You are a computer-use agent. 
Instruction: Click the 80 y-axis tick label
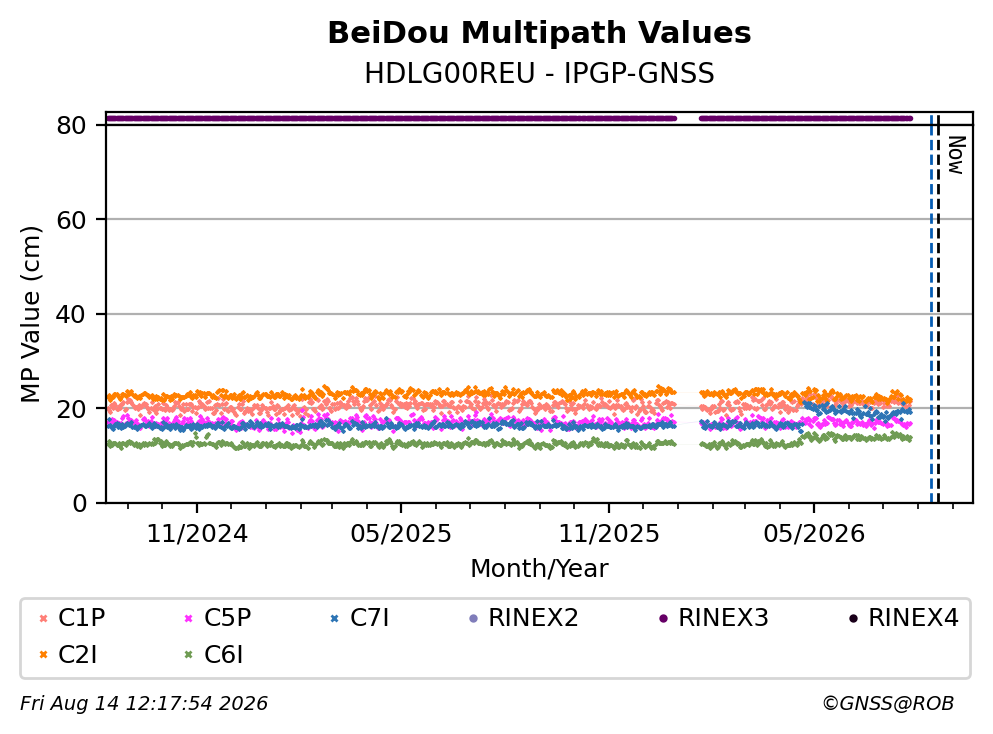(71, 125)
